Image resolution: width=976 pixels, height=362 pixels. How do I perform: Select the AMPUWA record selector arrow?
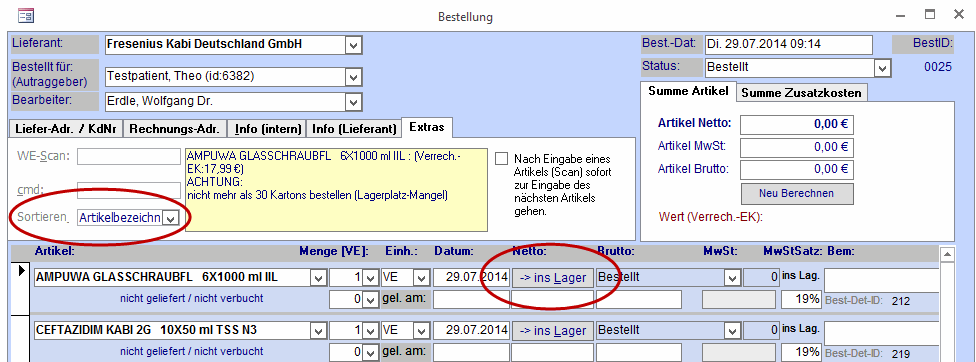point(21,271)
